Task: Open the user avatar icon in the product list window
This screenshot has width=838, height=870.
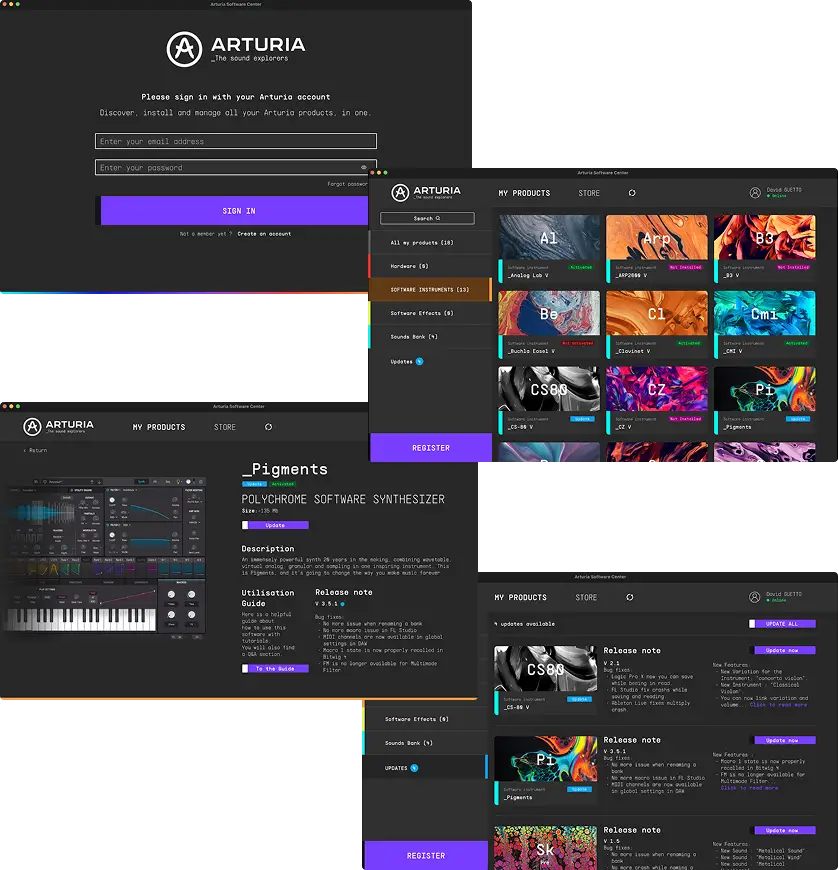Action: coord(755,193)
